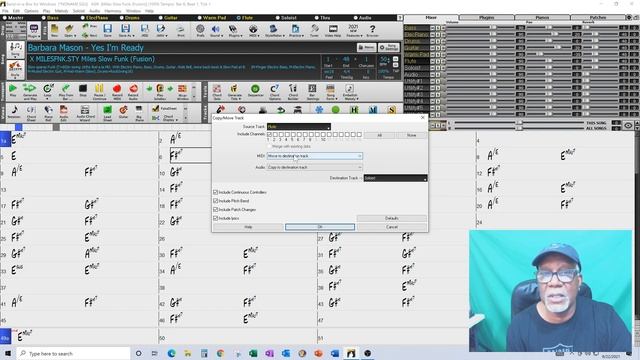The height and width of the screenshot is (360, 640).
Task: Select the Bass track radio button
Action: [x=44, y=18]
